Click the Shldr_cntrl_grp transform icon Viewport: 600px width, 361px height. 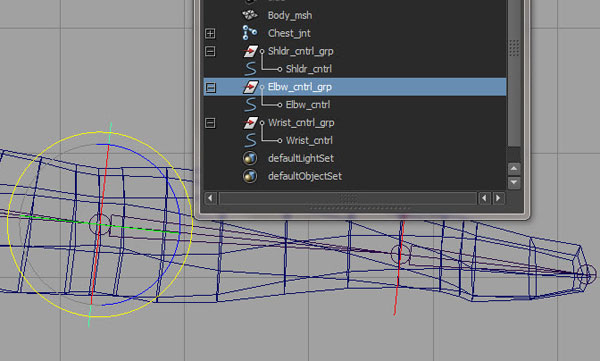point(251,51)
